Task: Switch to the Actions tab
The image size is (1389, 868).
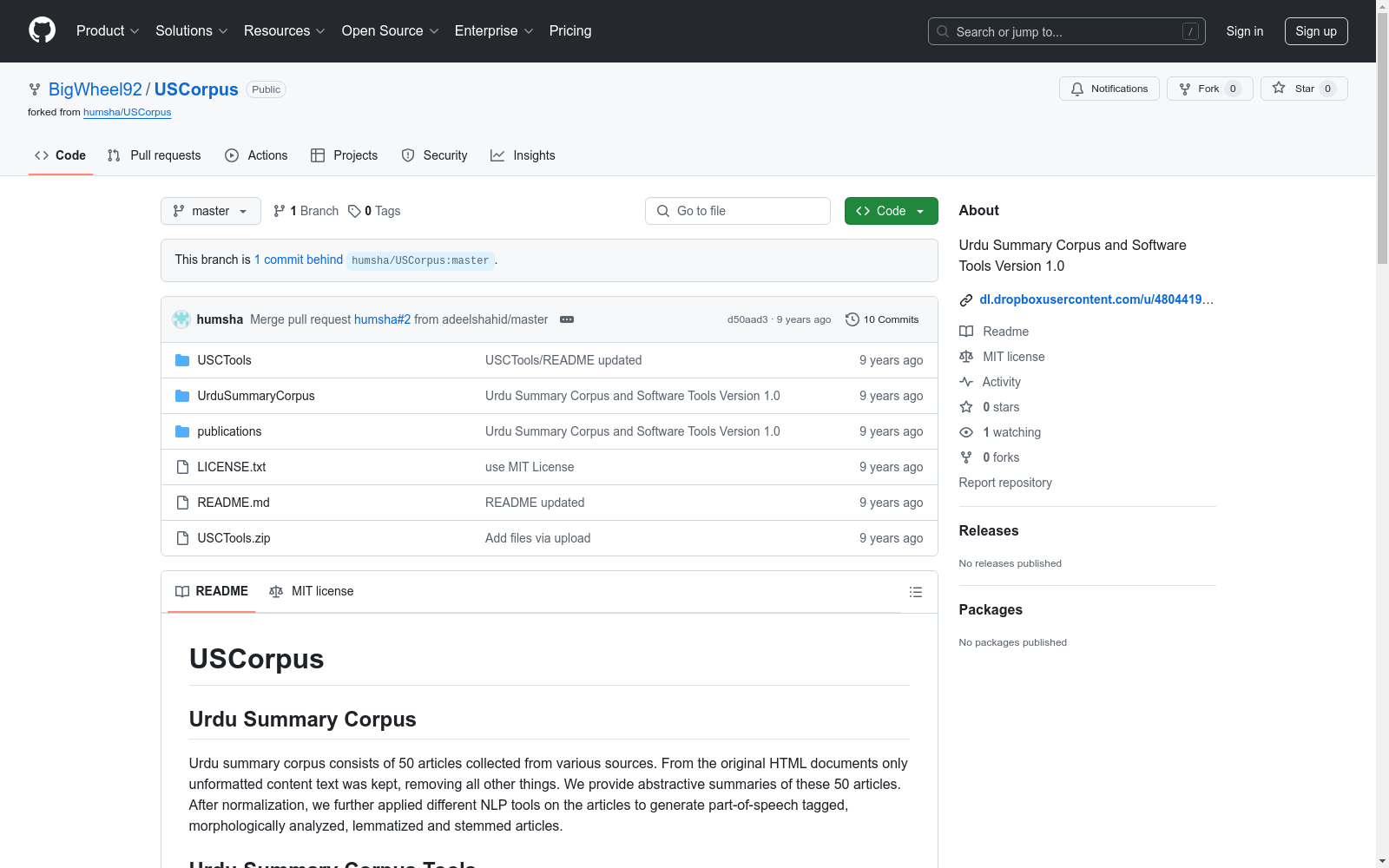Action: pyautogui.click(x=256, y=155)
